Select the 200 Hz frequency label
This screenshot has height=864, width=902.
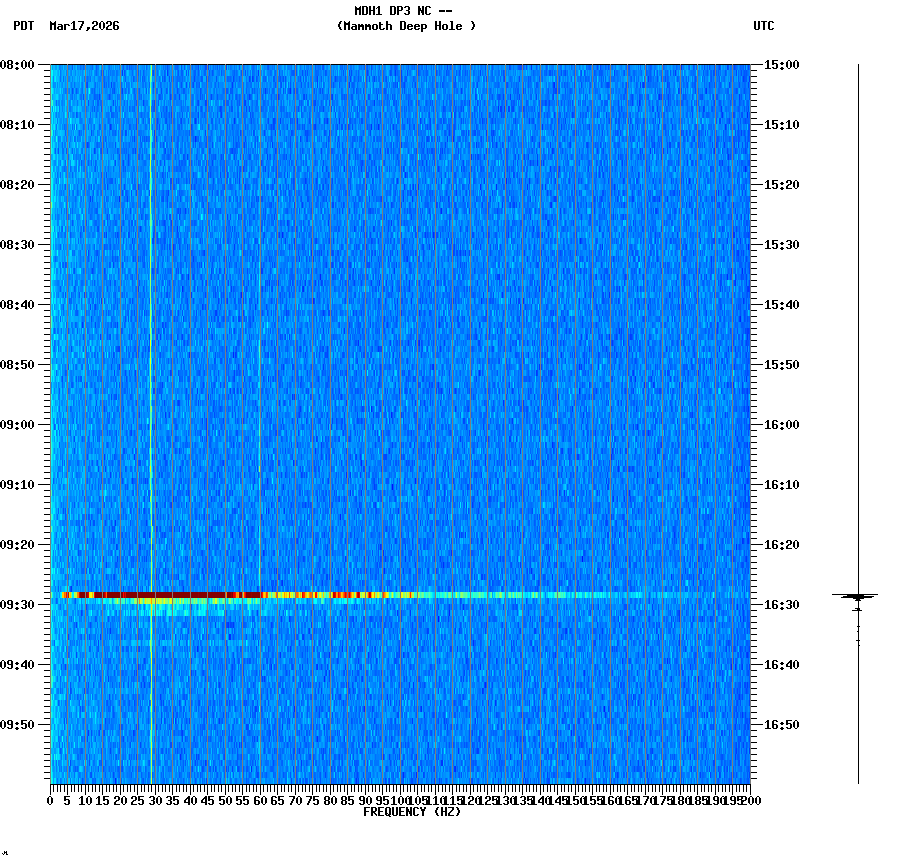point(750,800)
